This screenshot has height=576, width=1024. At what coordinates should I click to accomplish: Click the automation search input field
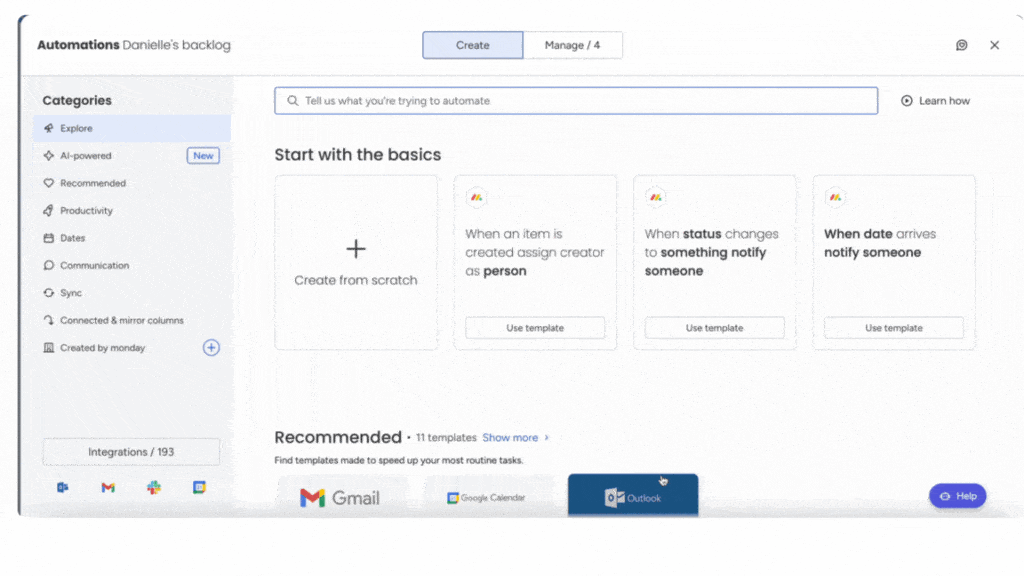coord(576,101)
